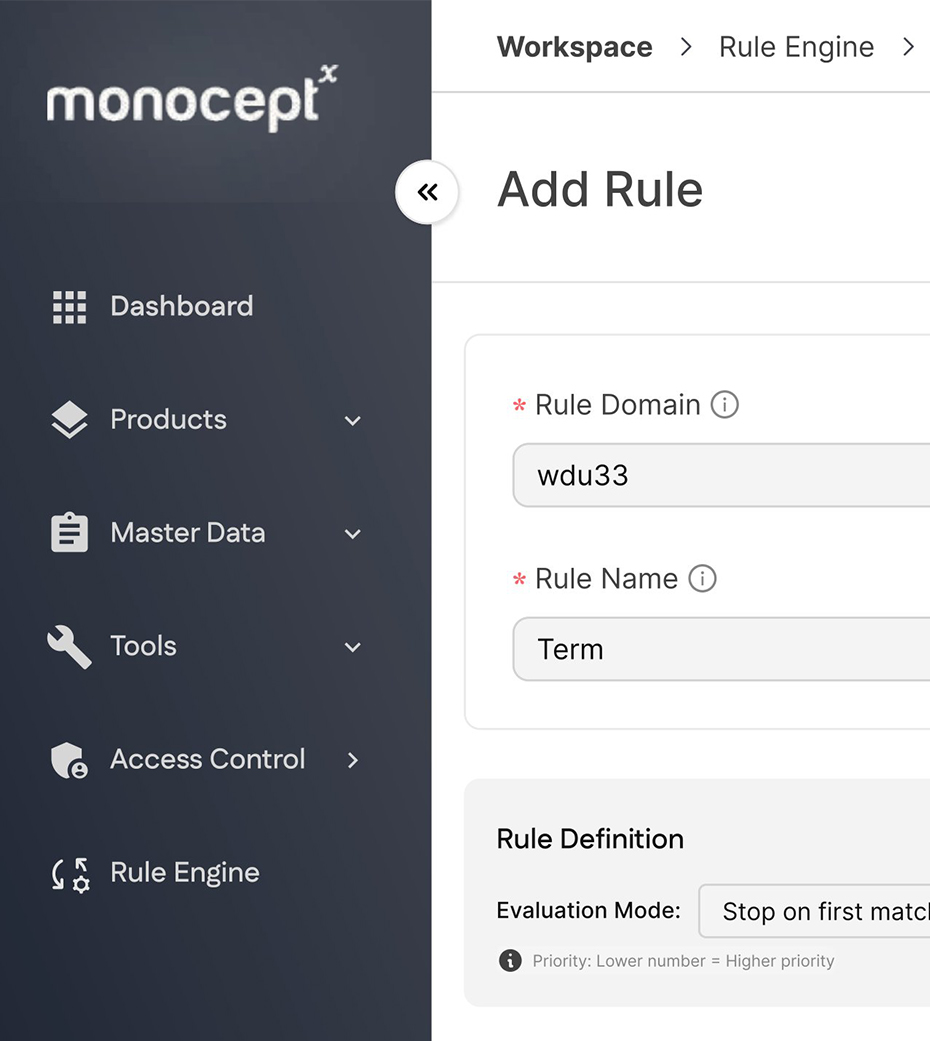Click the Rule Engine gear icon
The image size is (930, 1041).
70,875
